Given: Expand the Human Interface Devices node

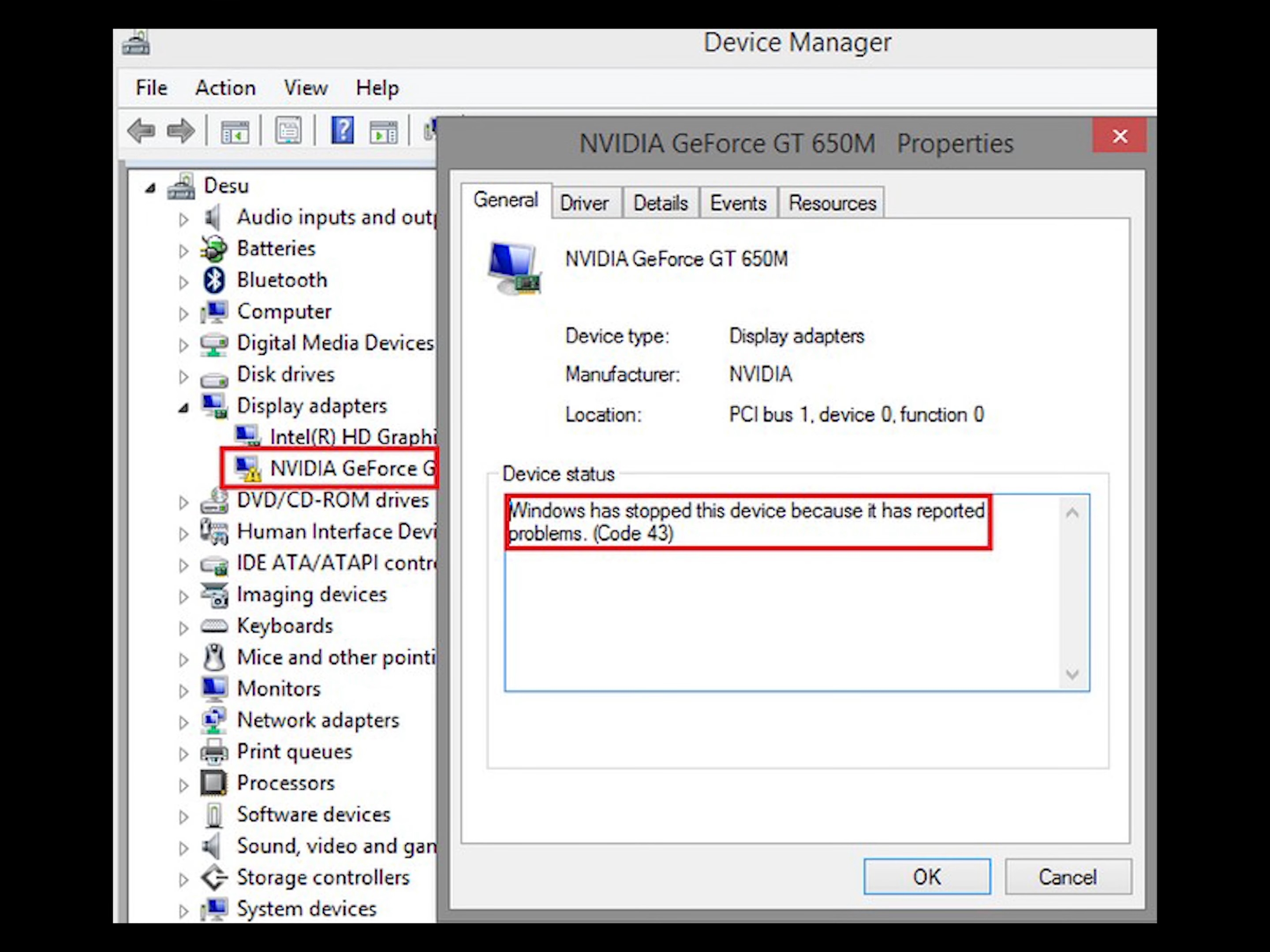Looking at the screenshot, I should [x=183, y=534].
